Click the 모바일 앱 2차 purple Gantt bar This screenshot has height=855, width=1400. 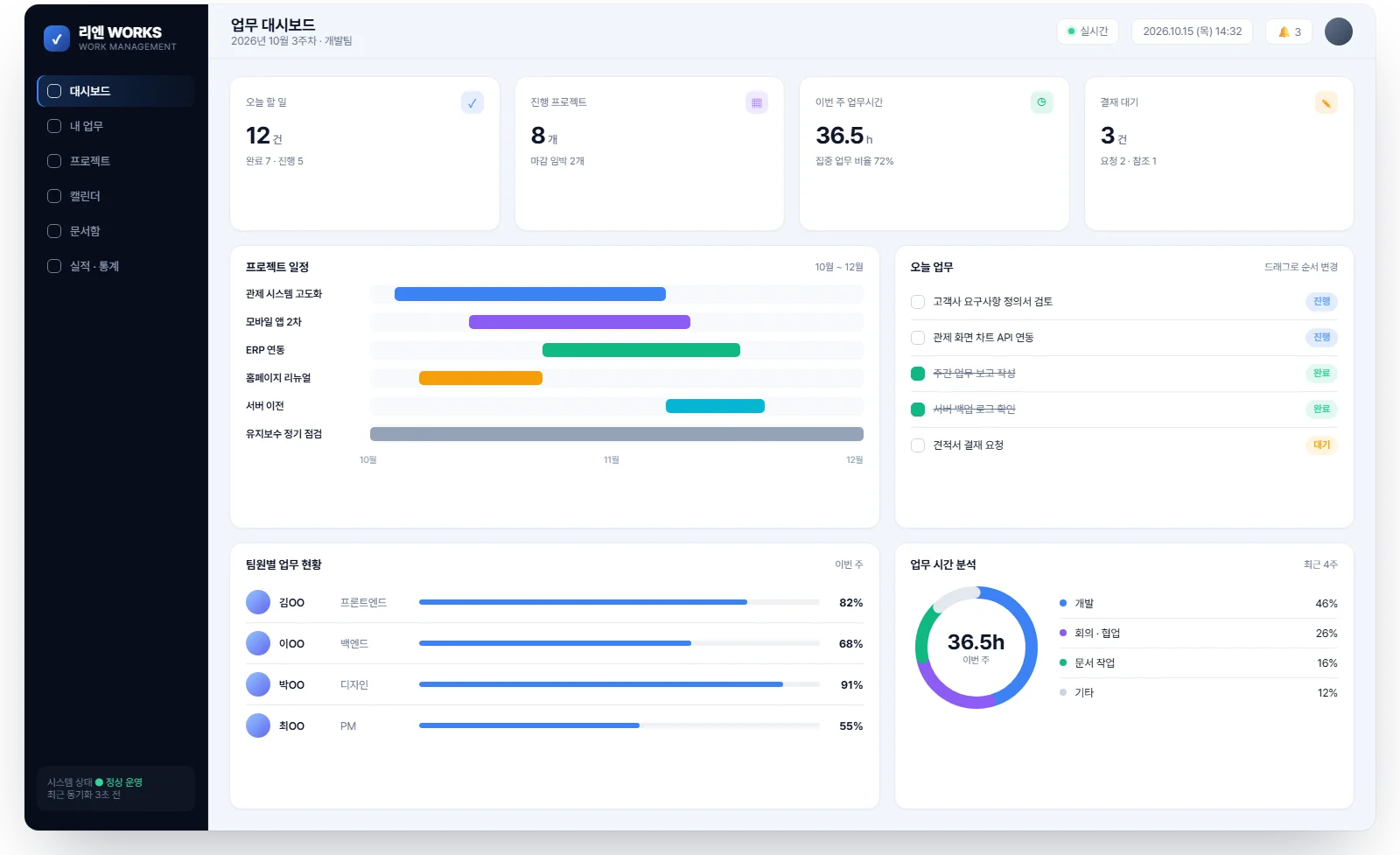coord(579,322)
